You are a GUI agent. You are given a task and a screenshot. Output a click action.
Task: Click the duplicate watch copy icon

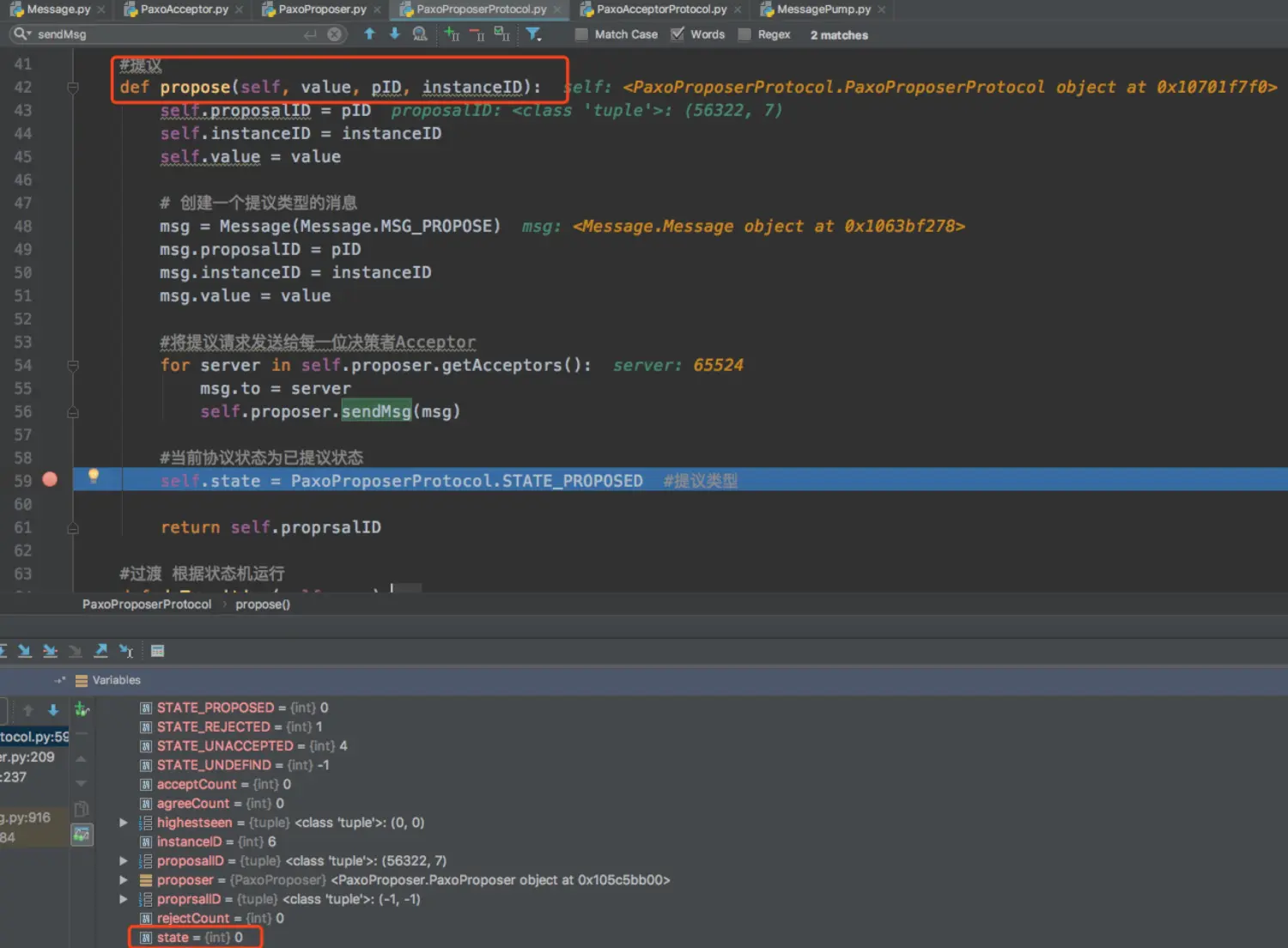click(82, 809)
